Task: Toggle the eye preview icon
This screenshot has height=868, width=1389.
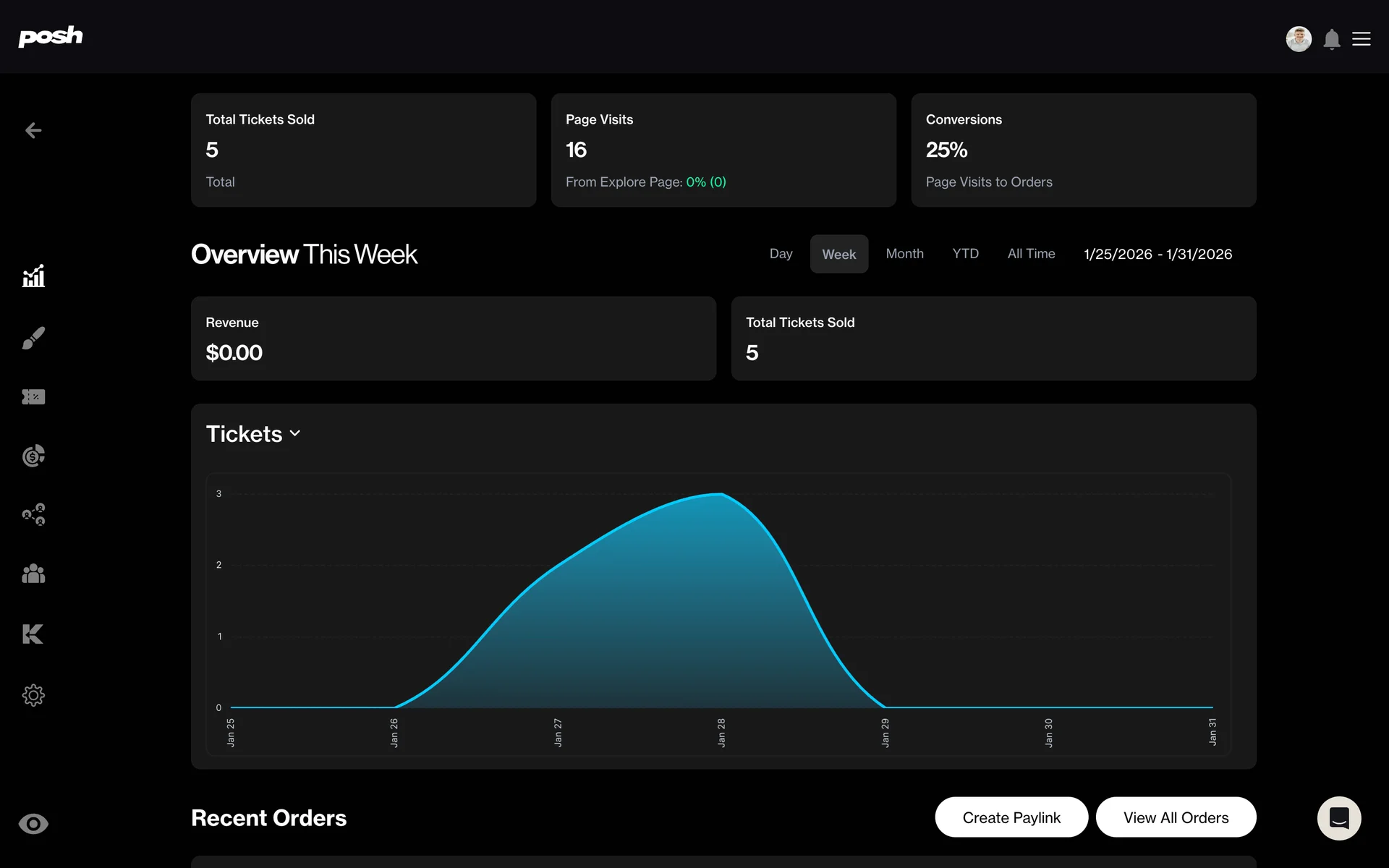Action: click(33, 824)
